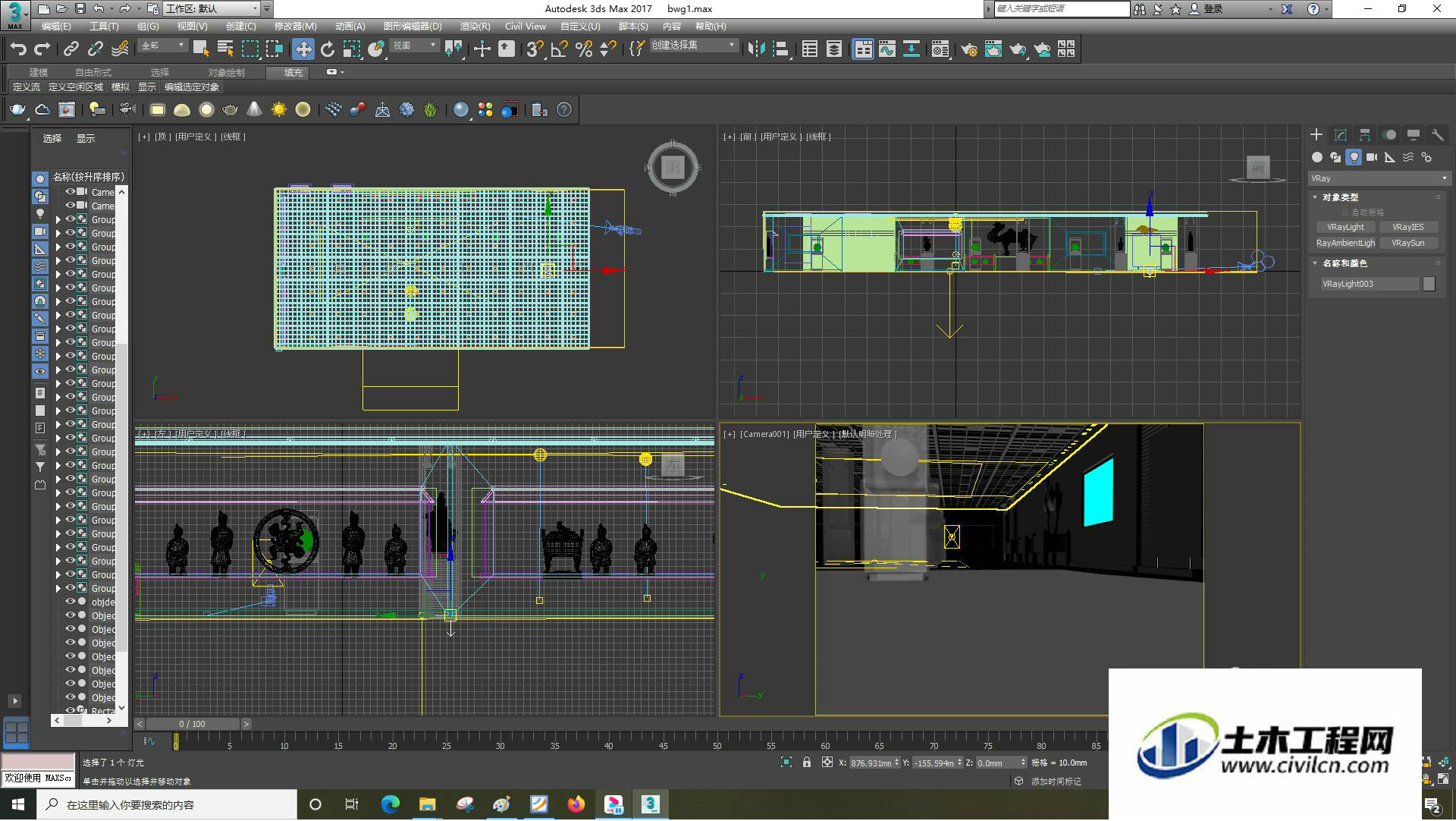This screenshot has width=1456, height=821.
Task: Select the Cameras create category
Action: tap(1372, 157)
